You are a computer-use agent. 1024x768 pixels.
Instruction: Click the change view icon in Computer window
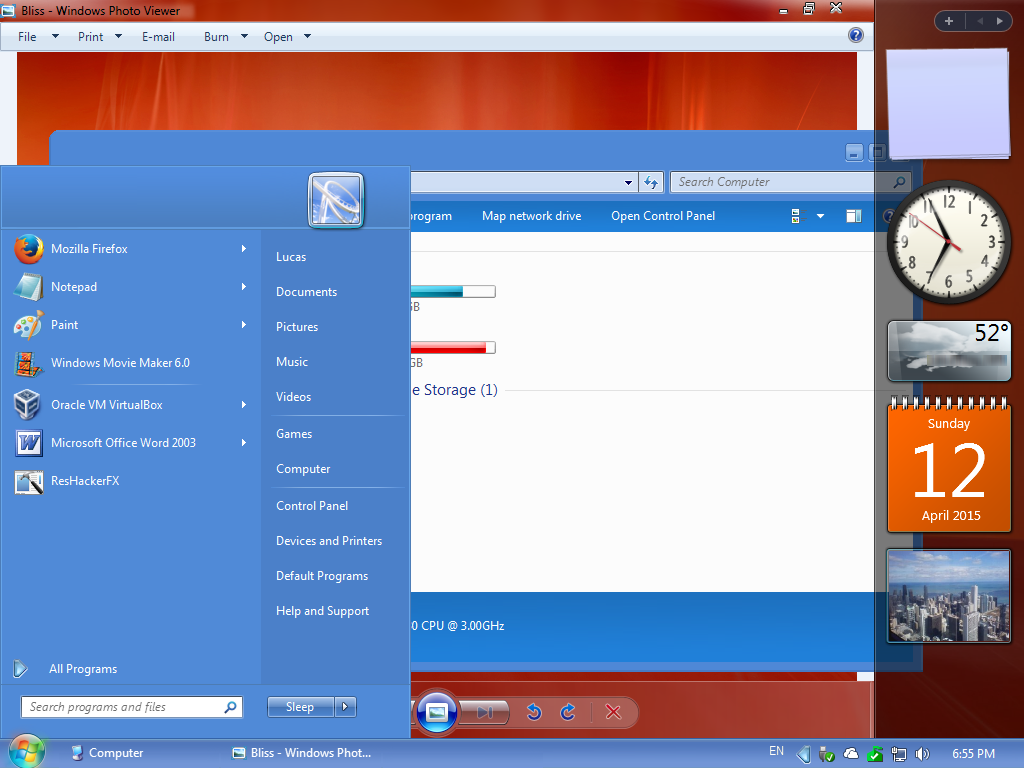[795, 216]
